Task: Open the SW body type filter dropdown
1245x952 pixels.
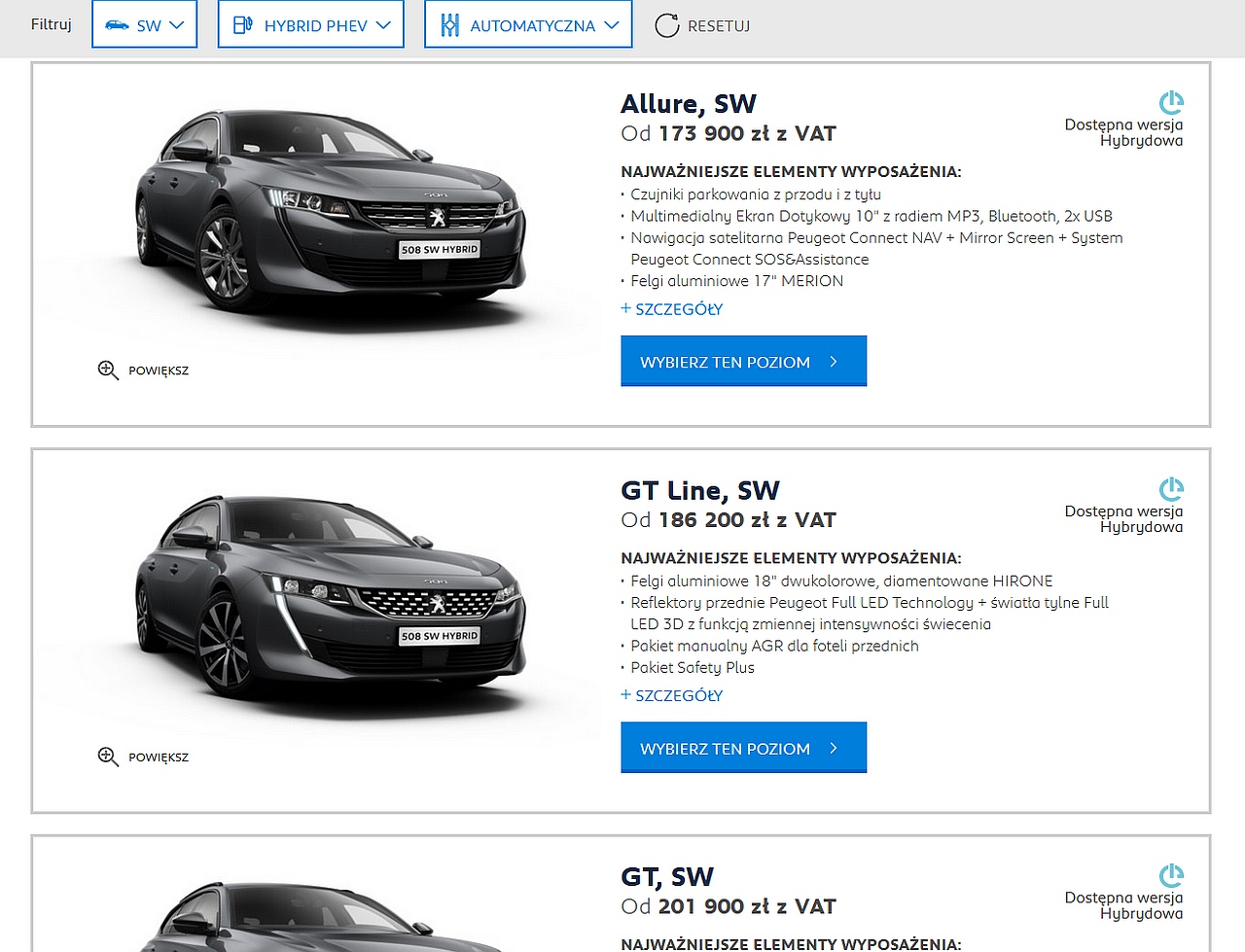Action: coord(144,24)
